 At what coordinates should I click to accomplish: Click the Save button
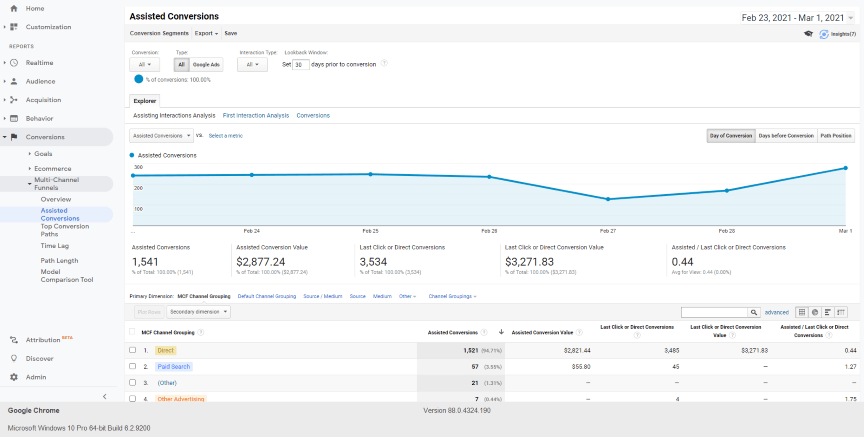tap(231, 33)
